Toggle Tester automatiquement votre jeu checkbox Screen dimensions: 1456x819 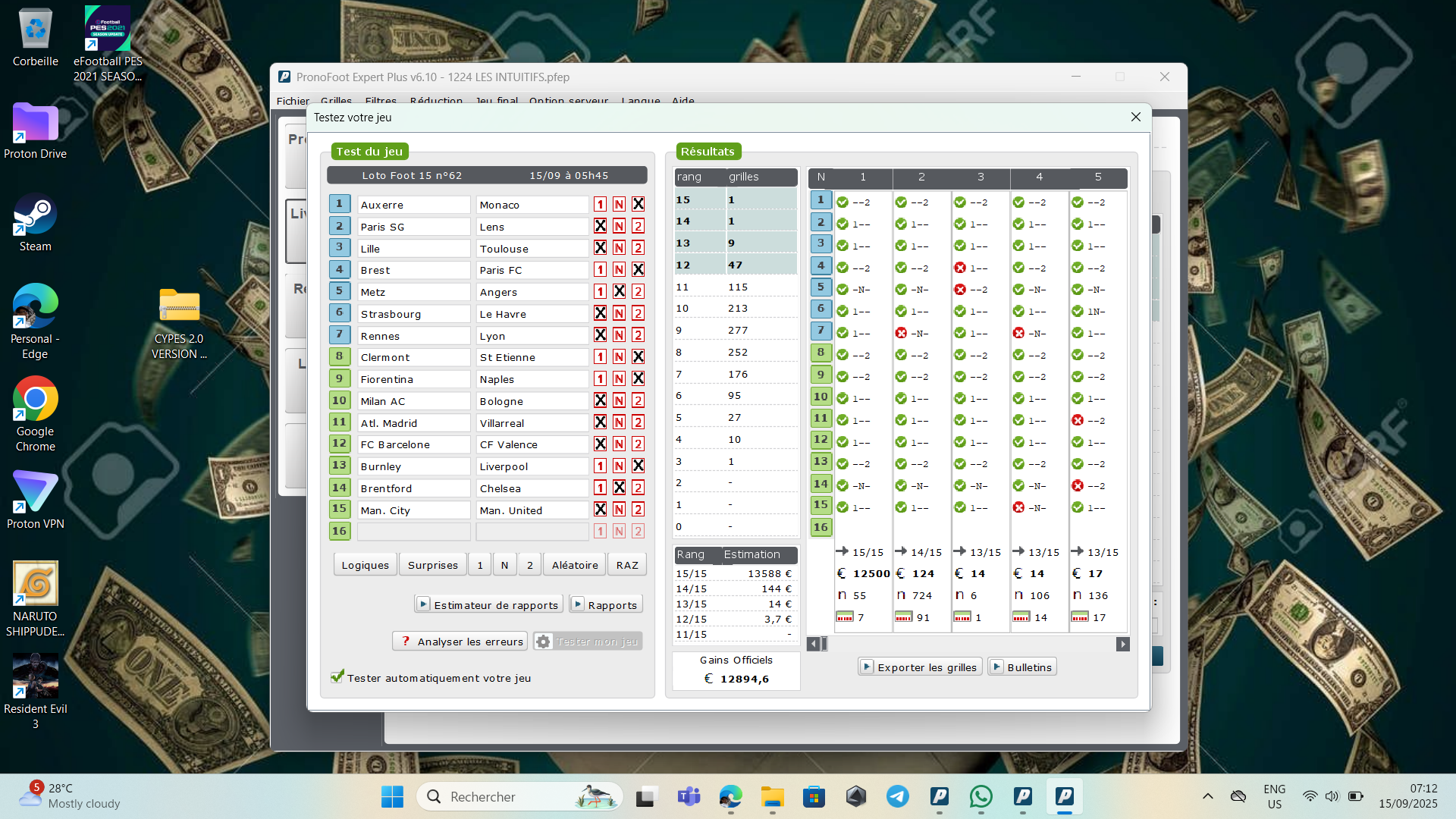click(337, 677)
